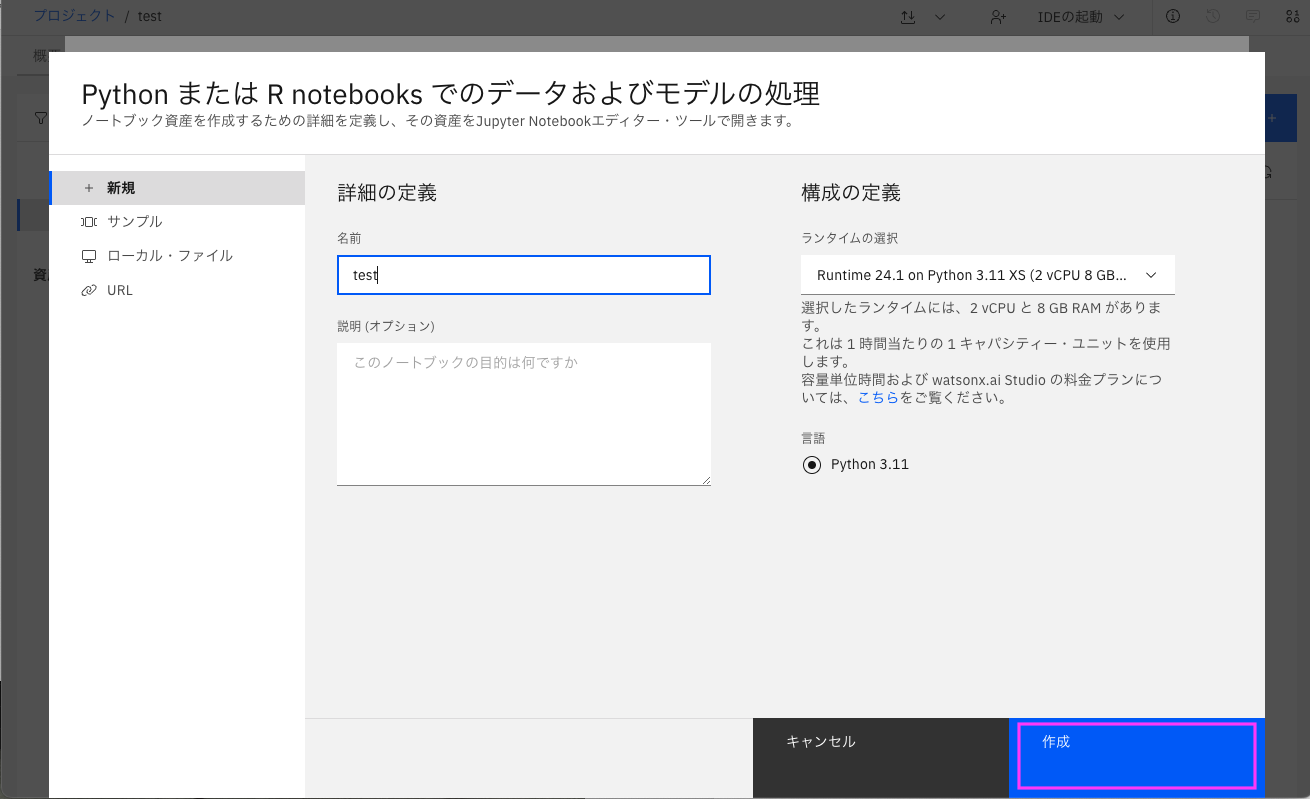Click the キャンセル cancel button
Screen dimensions: 1310x799
coord(881,757)
